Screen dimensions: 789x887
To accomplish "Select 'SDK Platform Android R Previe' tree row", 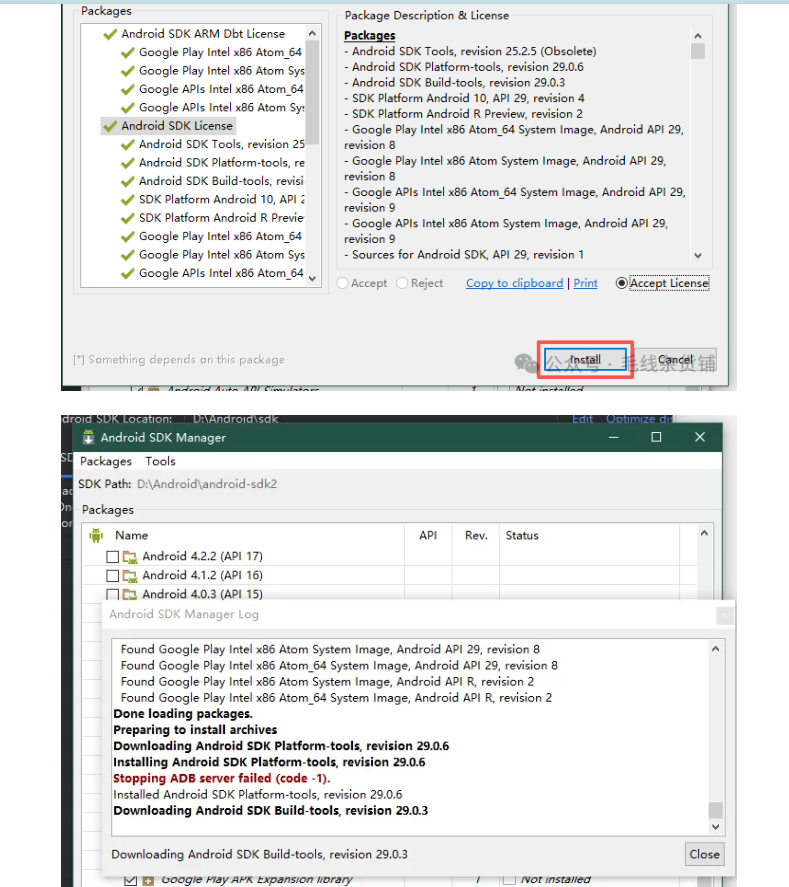I will tap(221, 218).
